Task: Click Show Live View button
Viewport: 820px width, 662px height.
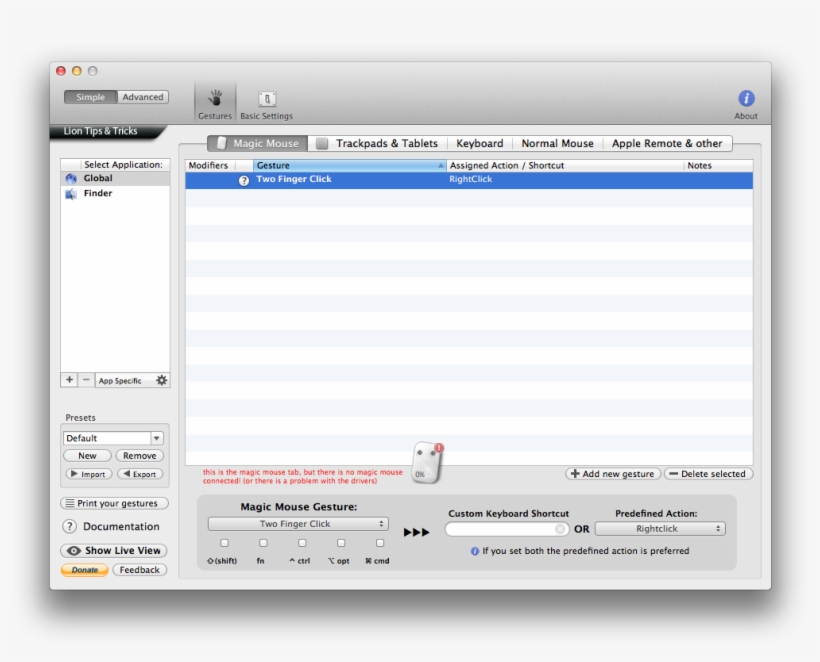Action: [114, 551]
